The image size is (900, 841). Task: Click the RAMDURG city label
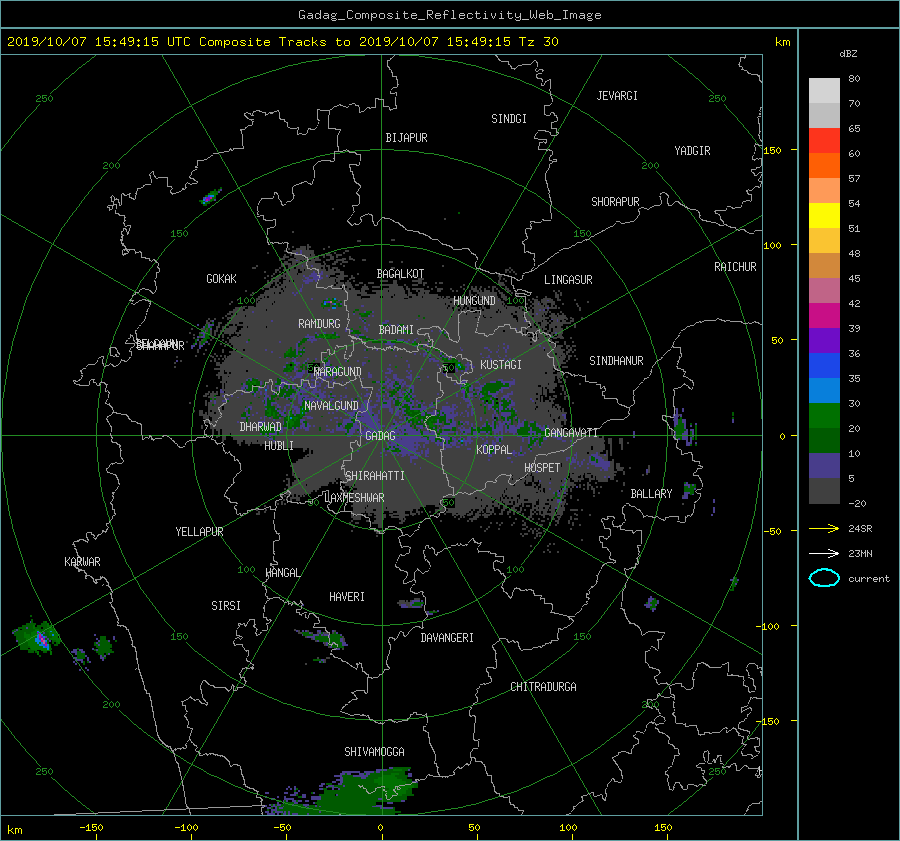tap(319, 324)
